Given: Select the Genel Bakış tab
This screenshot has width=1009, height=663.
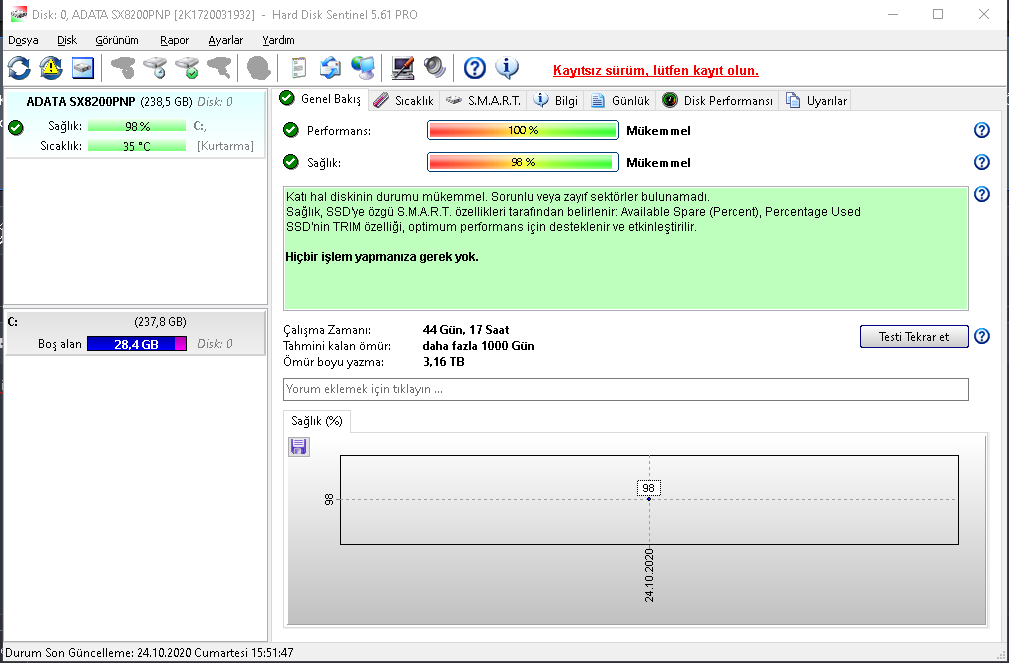Looking at the screenshot, I should pos(321,98).
